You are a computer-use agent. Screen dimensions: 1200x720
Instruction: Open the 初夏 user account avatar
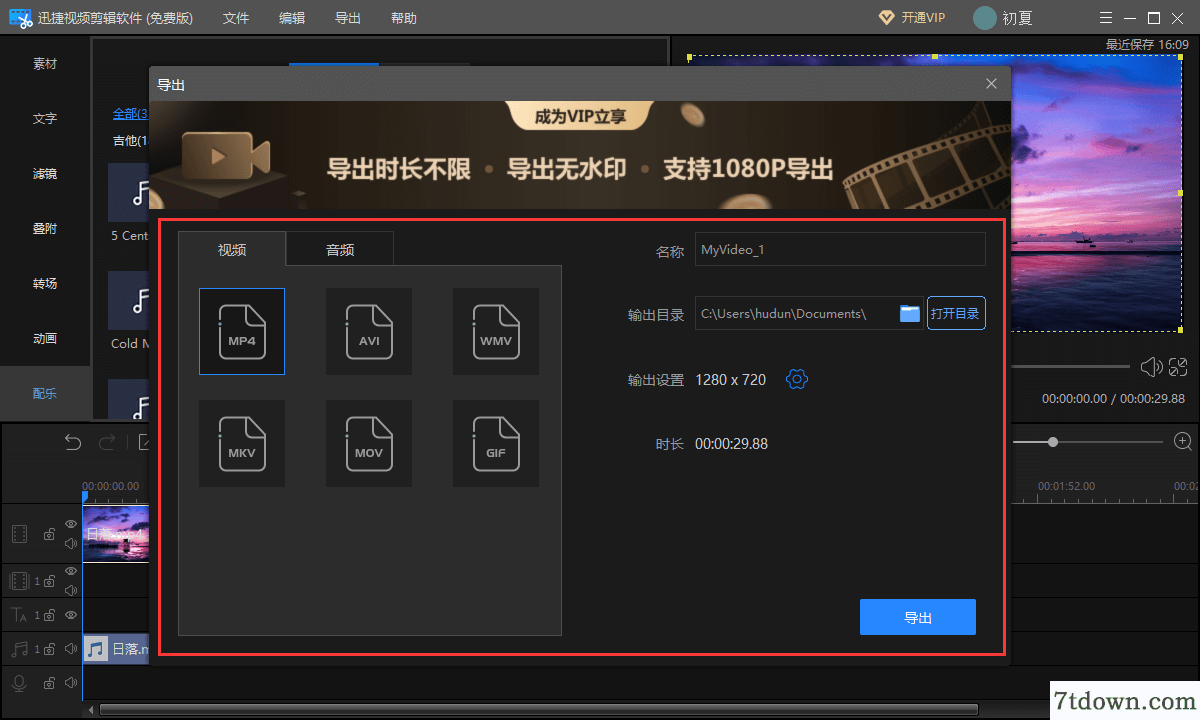click(985, 18)
